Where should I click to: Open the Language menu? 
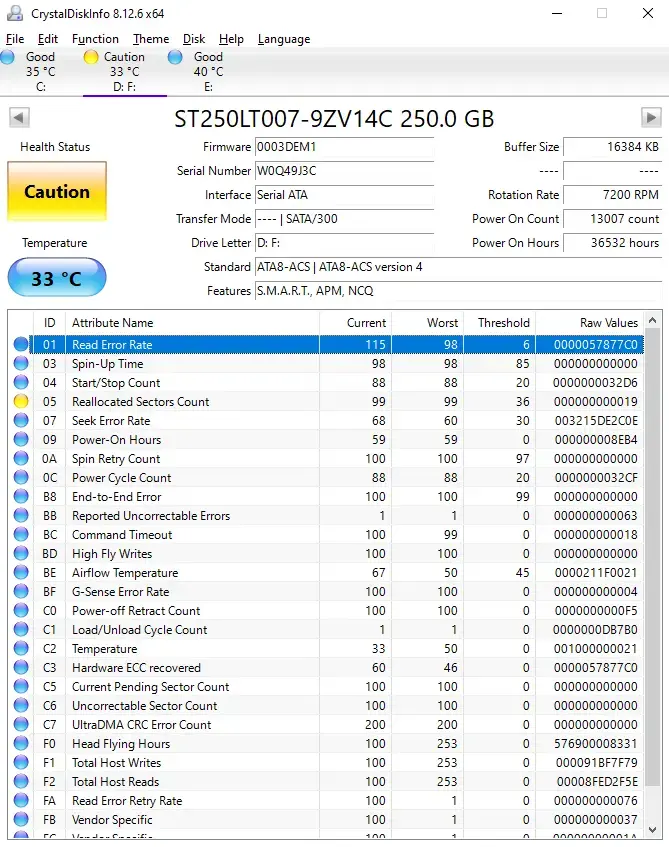(284, 39)
